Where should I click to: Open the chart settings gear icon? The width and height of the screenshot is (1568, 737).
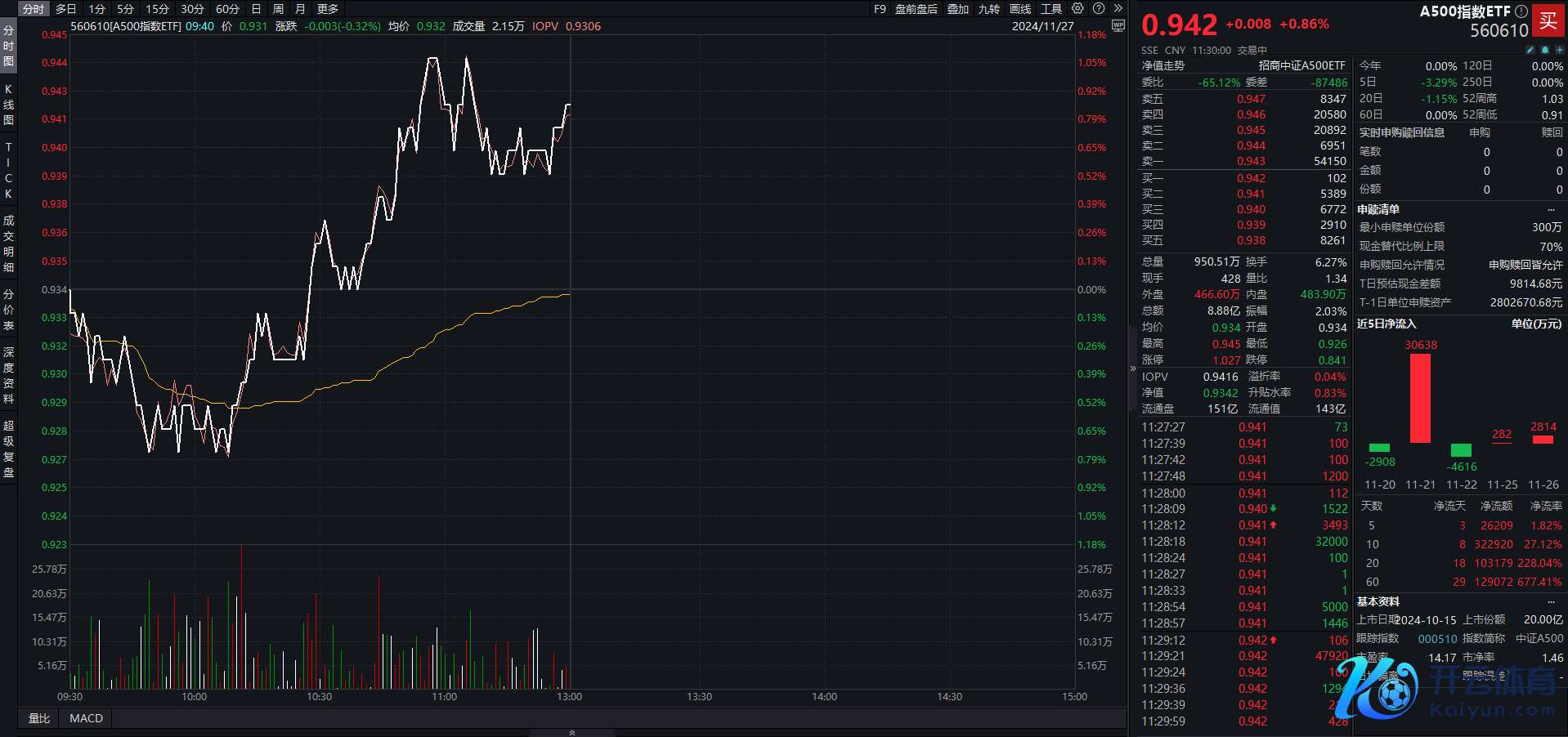(x=1077, y=9)
